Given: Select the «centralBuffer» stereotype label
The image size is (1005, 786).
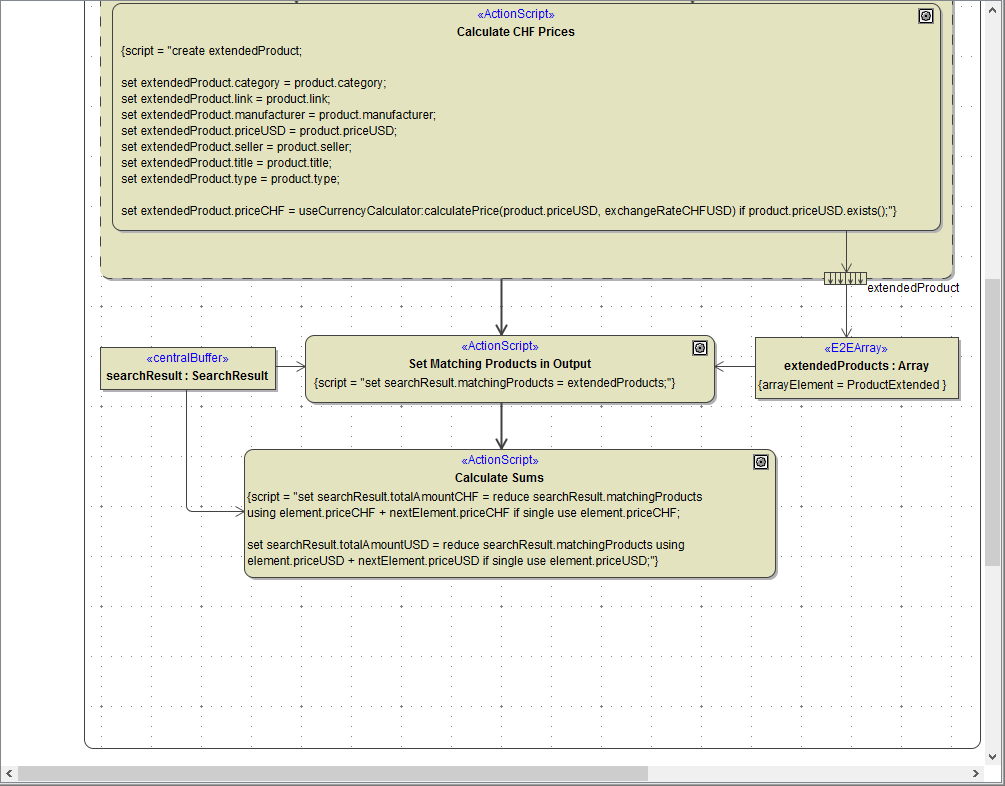Looking at the screenshot, I should [186, 357].
